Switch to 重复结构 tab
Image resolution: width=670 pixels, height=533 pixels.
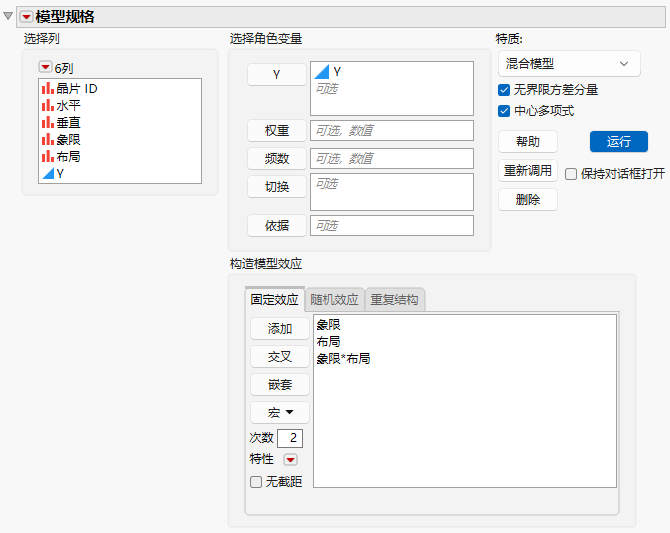394,300
